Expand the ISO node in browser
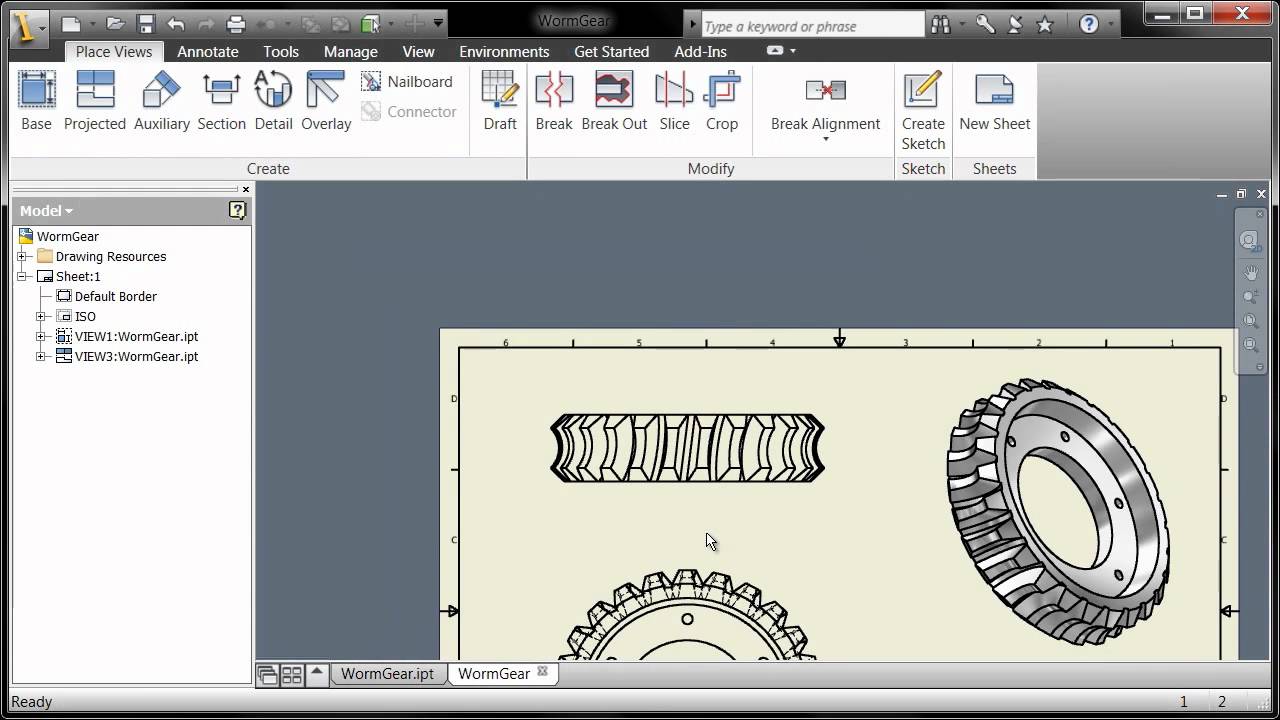The width and height of the screenshot is (1280, 720). (41, 316)
